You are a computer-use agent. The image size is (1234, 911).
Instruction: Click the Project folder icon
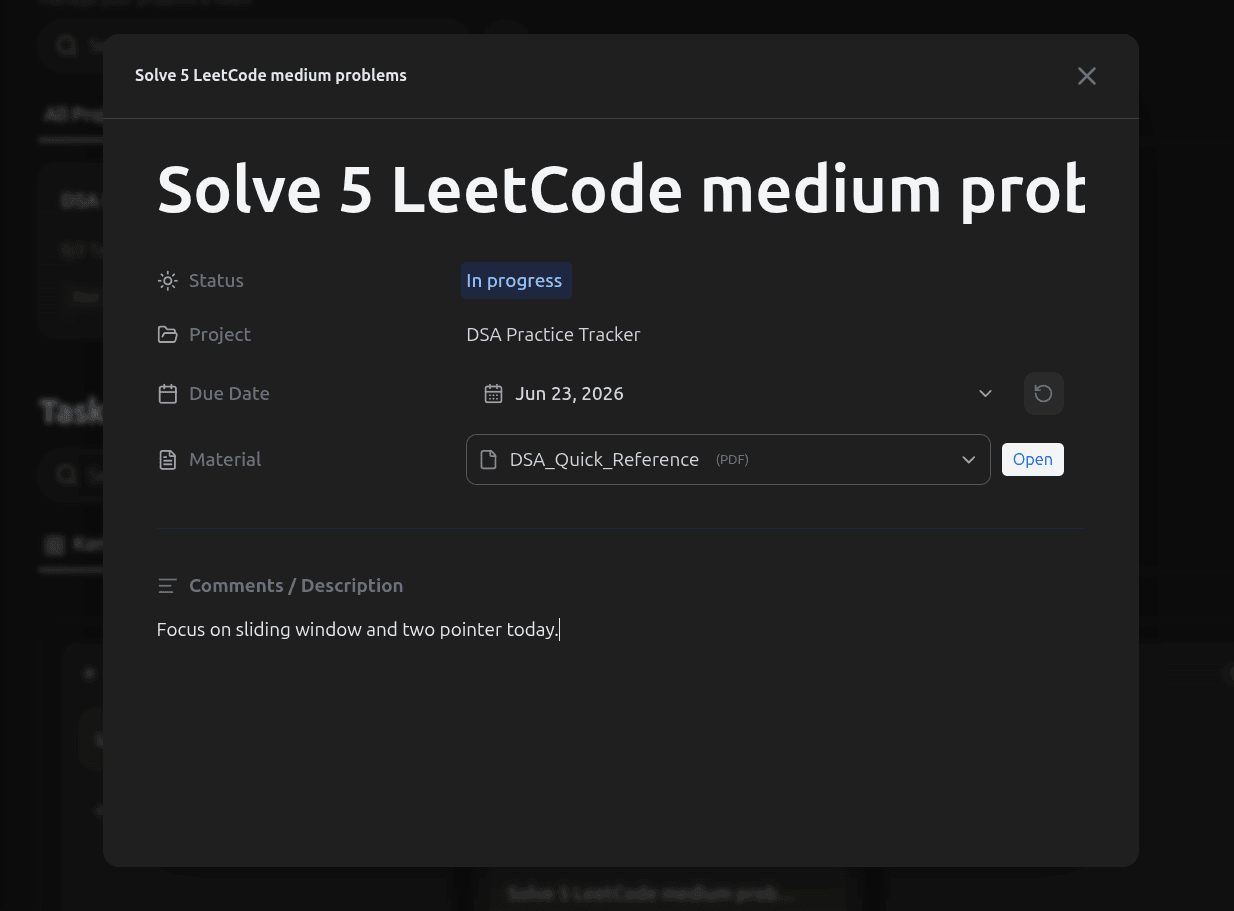tap(168, 335)
